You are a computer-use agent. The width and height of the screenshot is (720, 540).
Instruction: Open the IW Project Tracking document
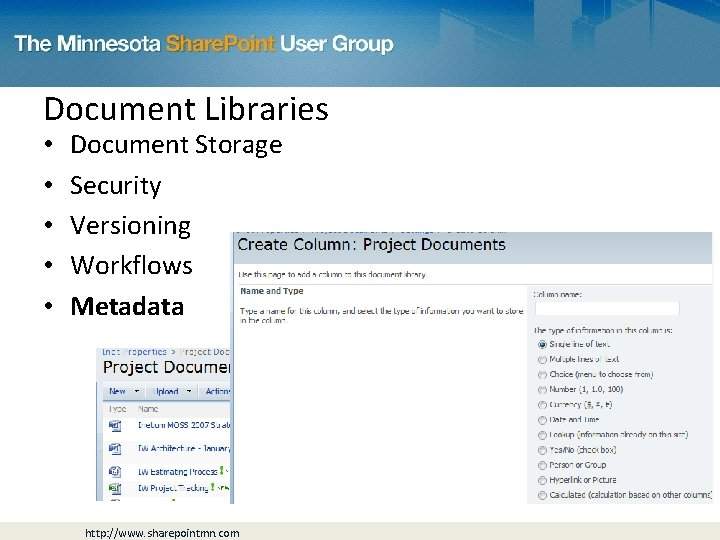pos(174,488)
